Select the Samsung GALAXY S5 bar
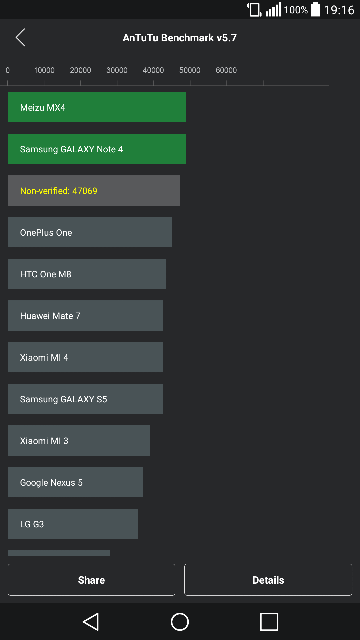This screenshot has height=640, width=360. click(85, 399)
